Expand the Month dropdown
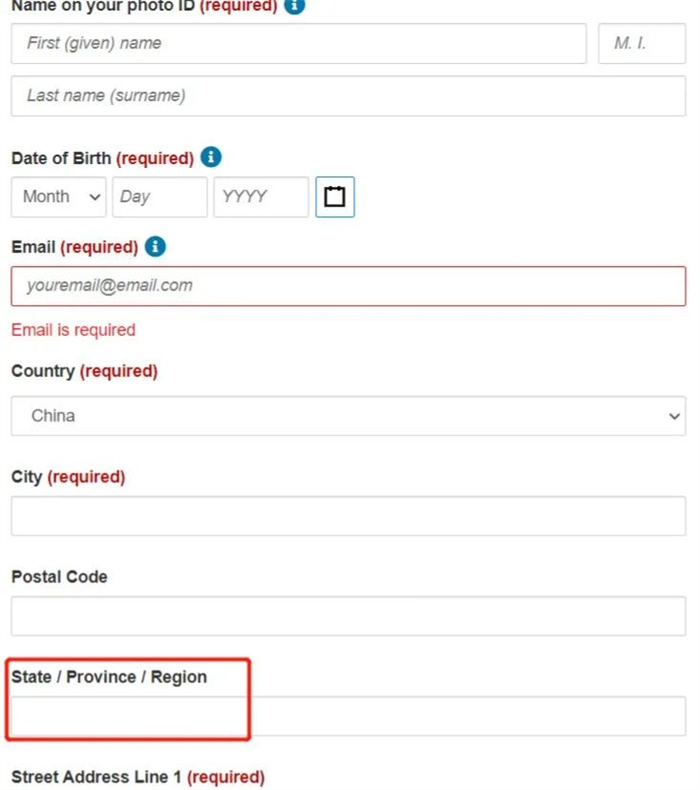 (58, 196)
